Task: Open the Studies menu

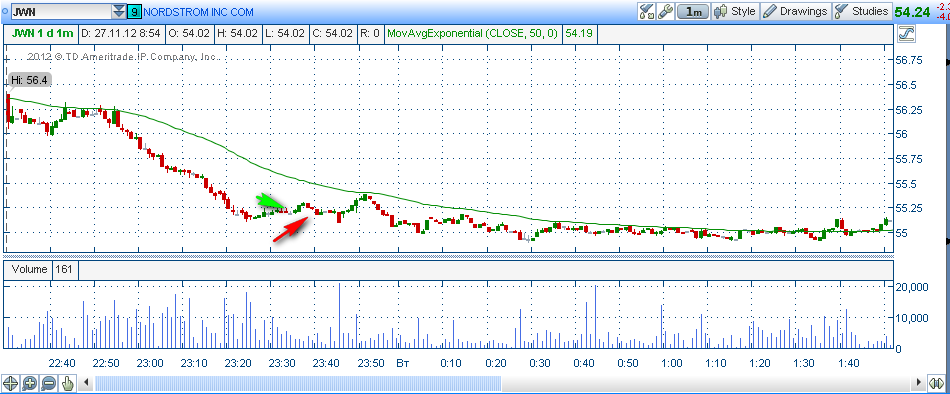Action: [x=862, y=12]
